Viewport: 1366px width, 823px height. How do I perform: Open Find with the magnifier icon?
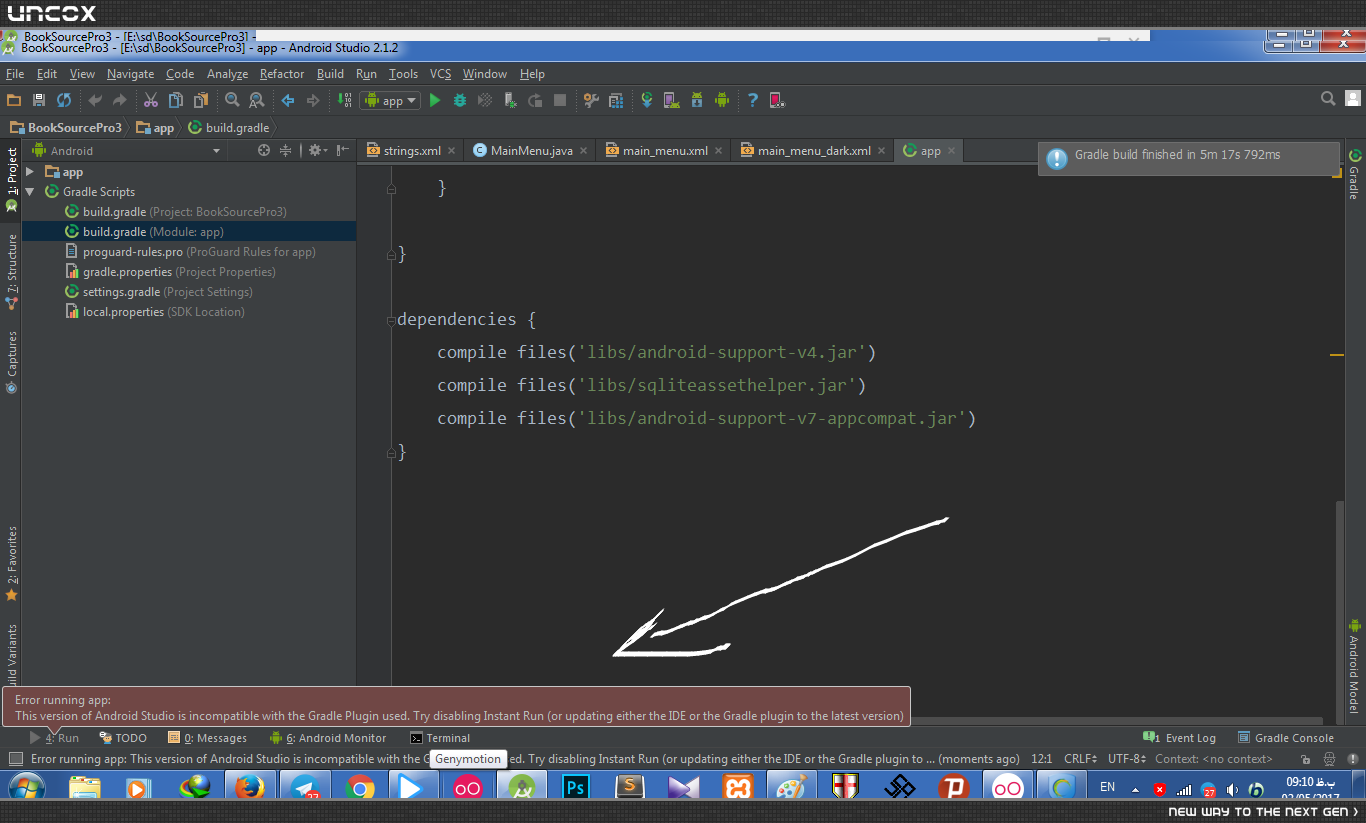coord(232,100)
